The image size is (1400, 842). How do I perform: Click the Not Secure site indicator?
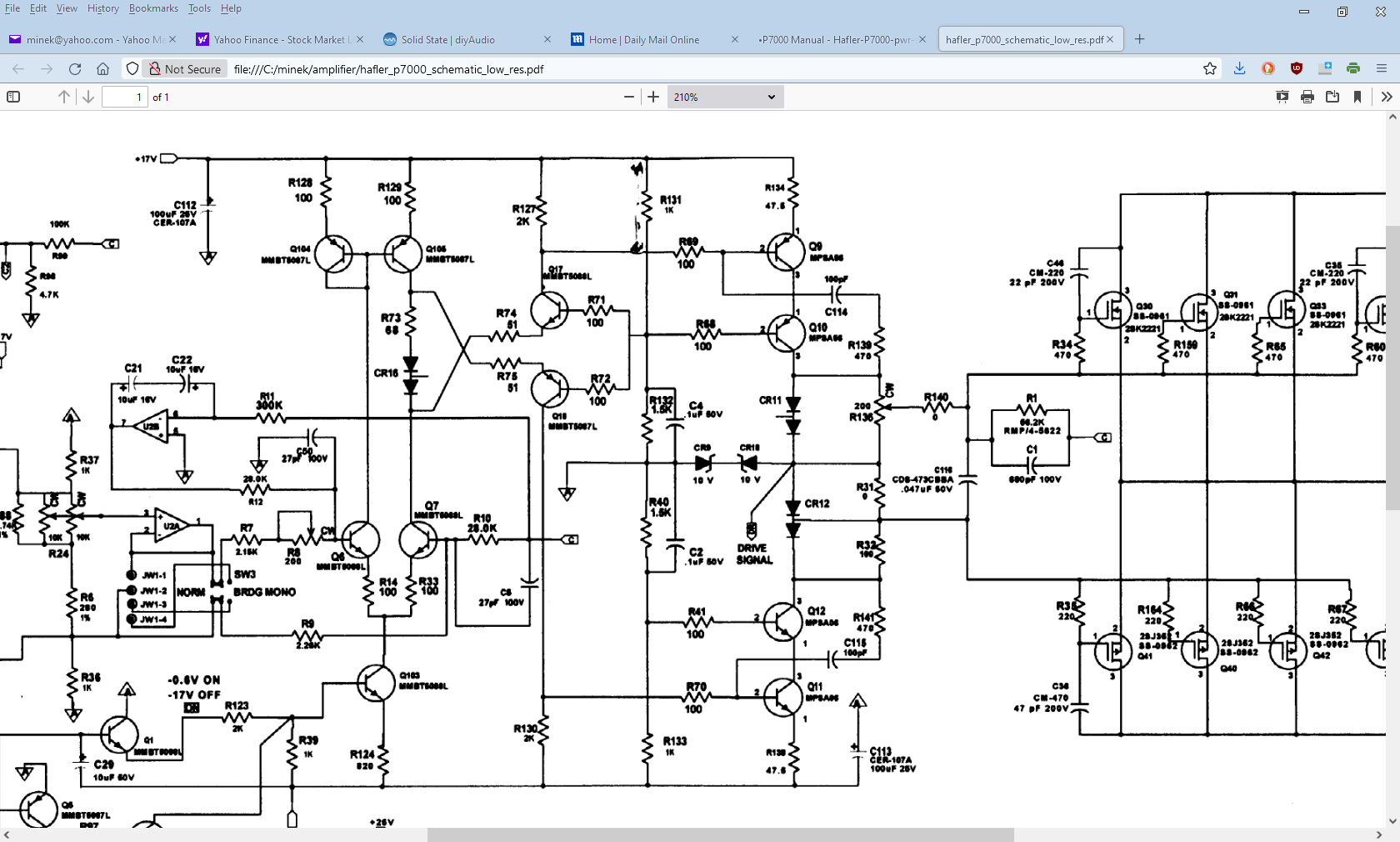pos(185,69)
